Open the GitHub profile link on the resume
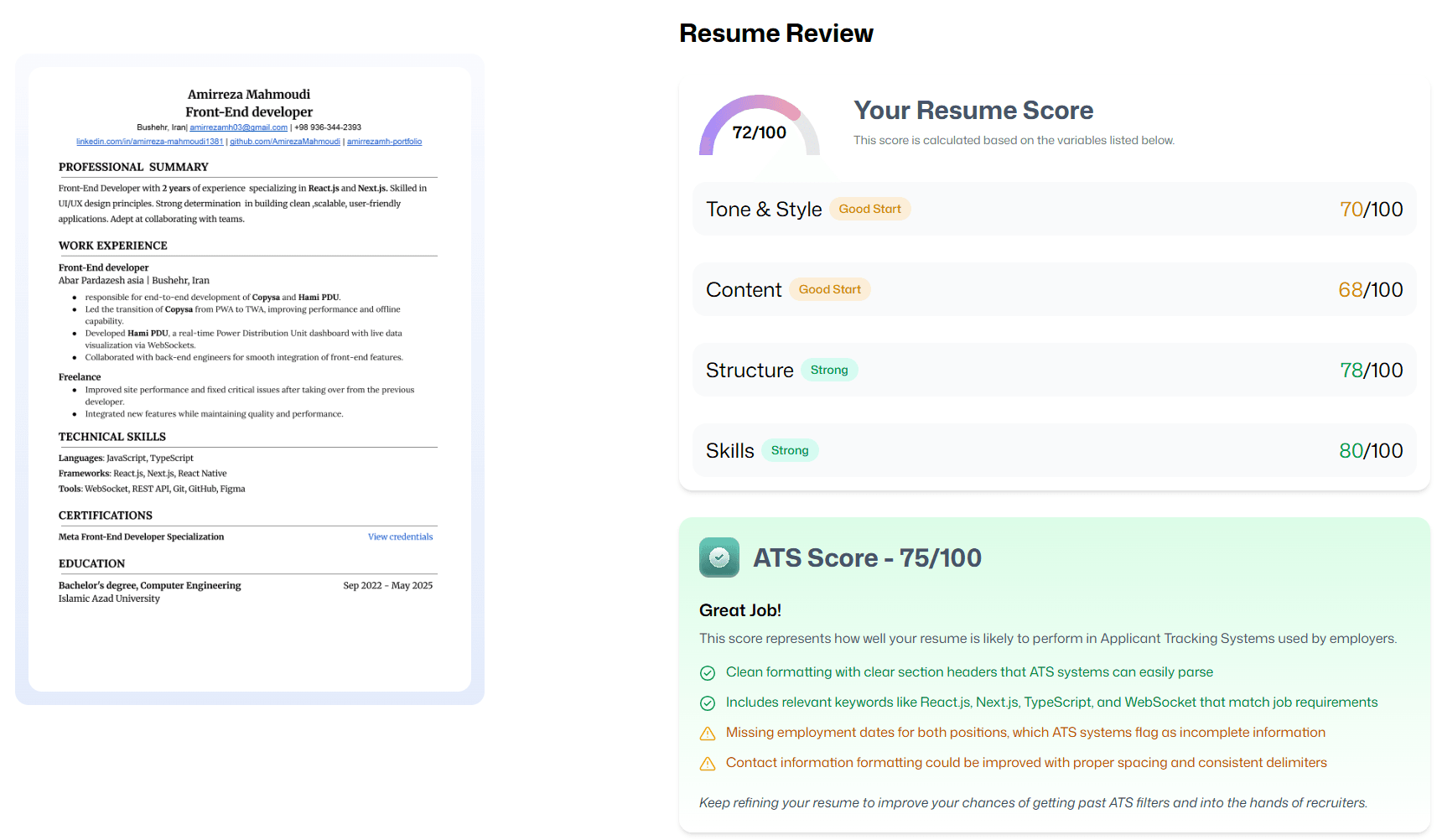The width and height of the screenshot is (1437, 840). (x=285, y=141)
